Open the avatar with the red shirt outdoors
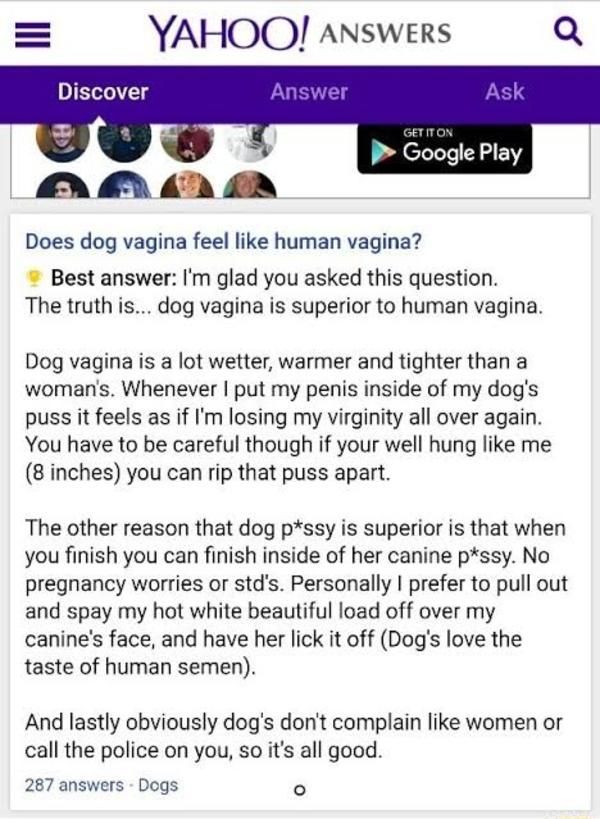600x819 pixels. tap(187, 143)
